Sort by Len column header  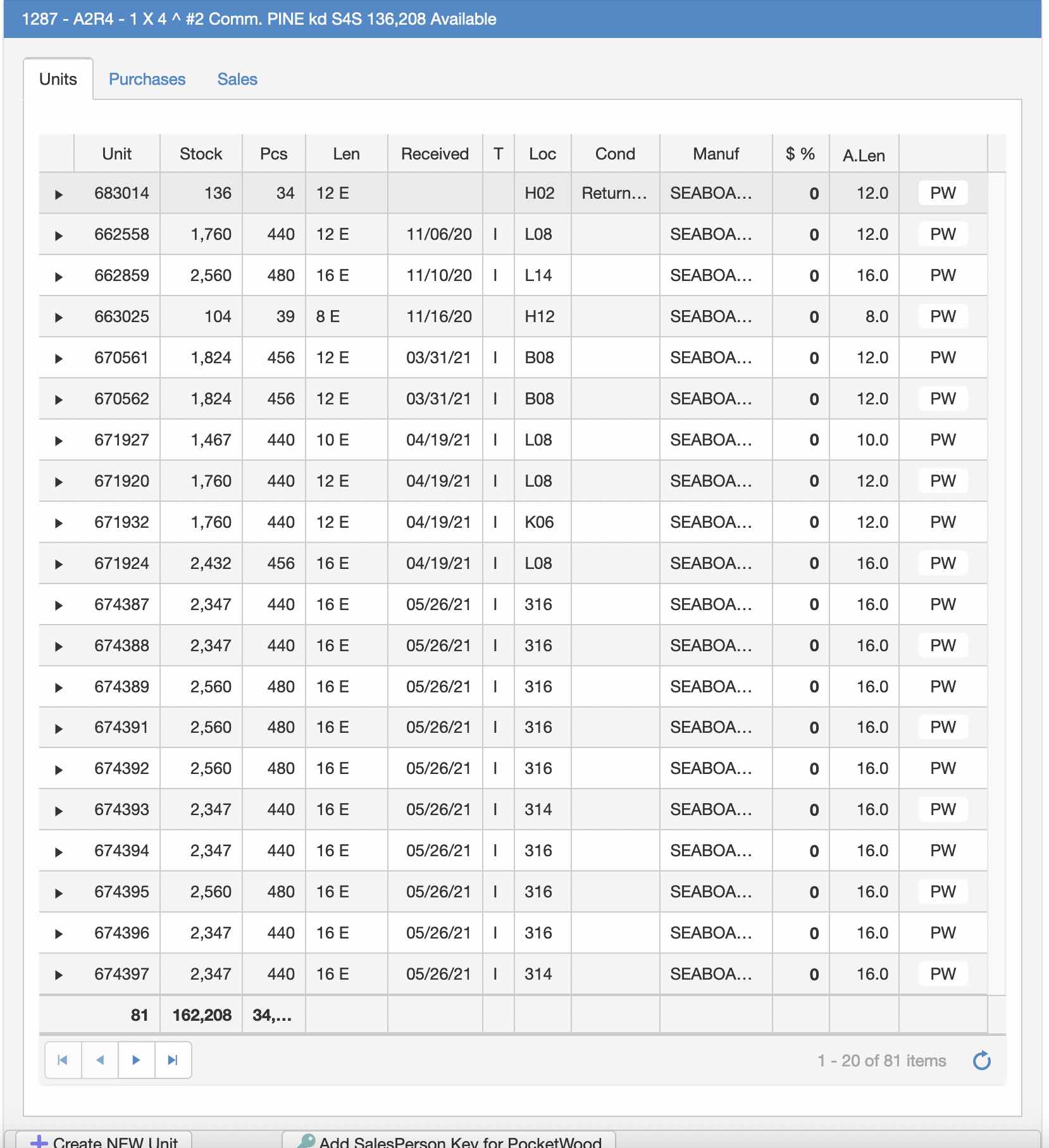pyautogui.click(x=347, y=154)
